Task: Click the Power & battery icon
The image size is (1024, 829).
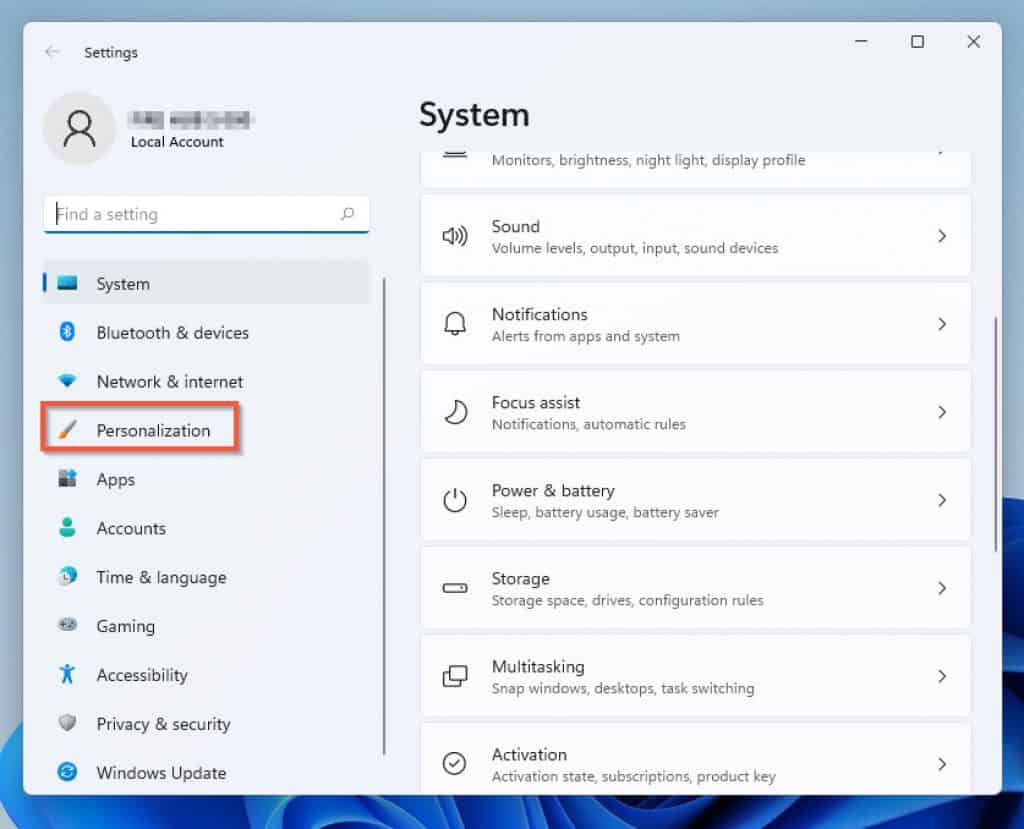Action: pyautogui.click(x=455, y=500)
